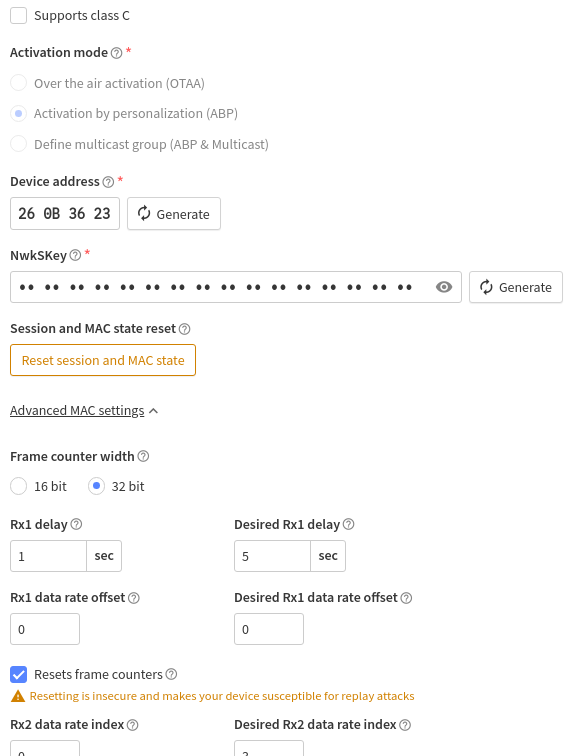Click the Frame counter width help icon

143,456
